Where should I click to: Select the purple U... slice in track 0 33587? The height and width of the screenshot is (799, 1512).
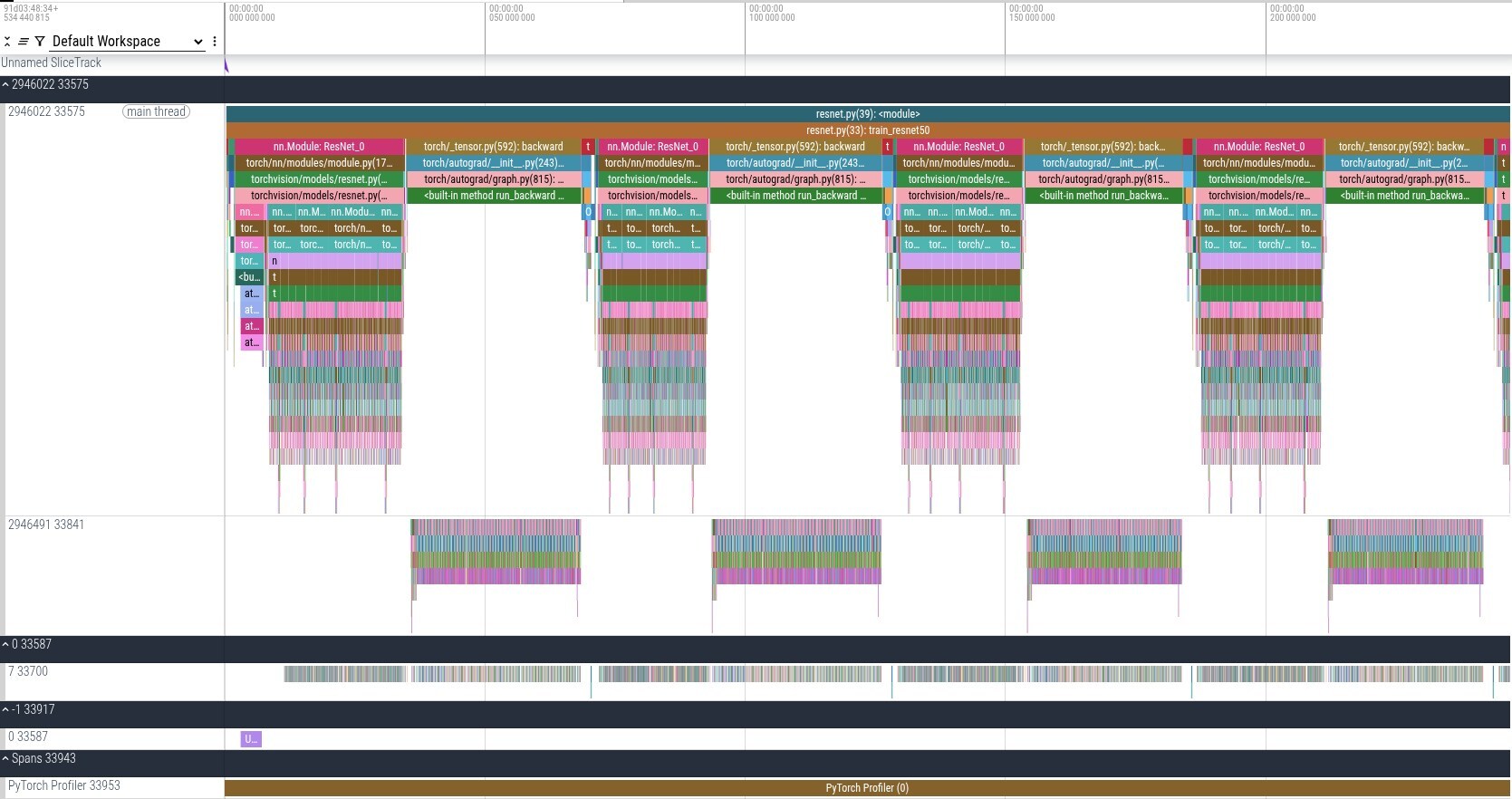click(251, 739)
